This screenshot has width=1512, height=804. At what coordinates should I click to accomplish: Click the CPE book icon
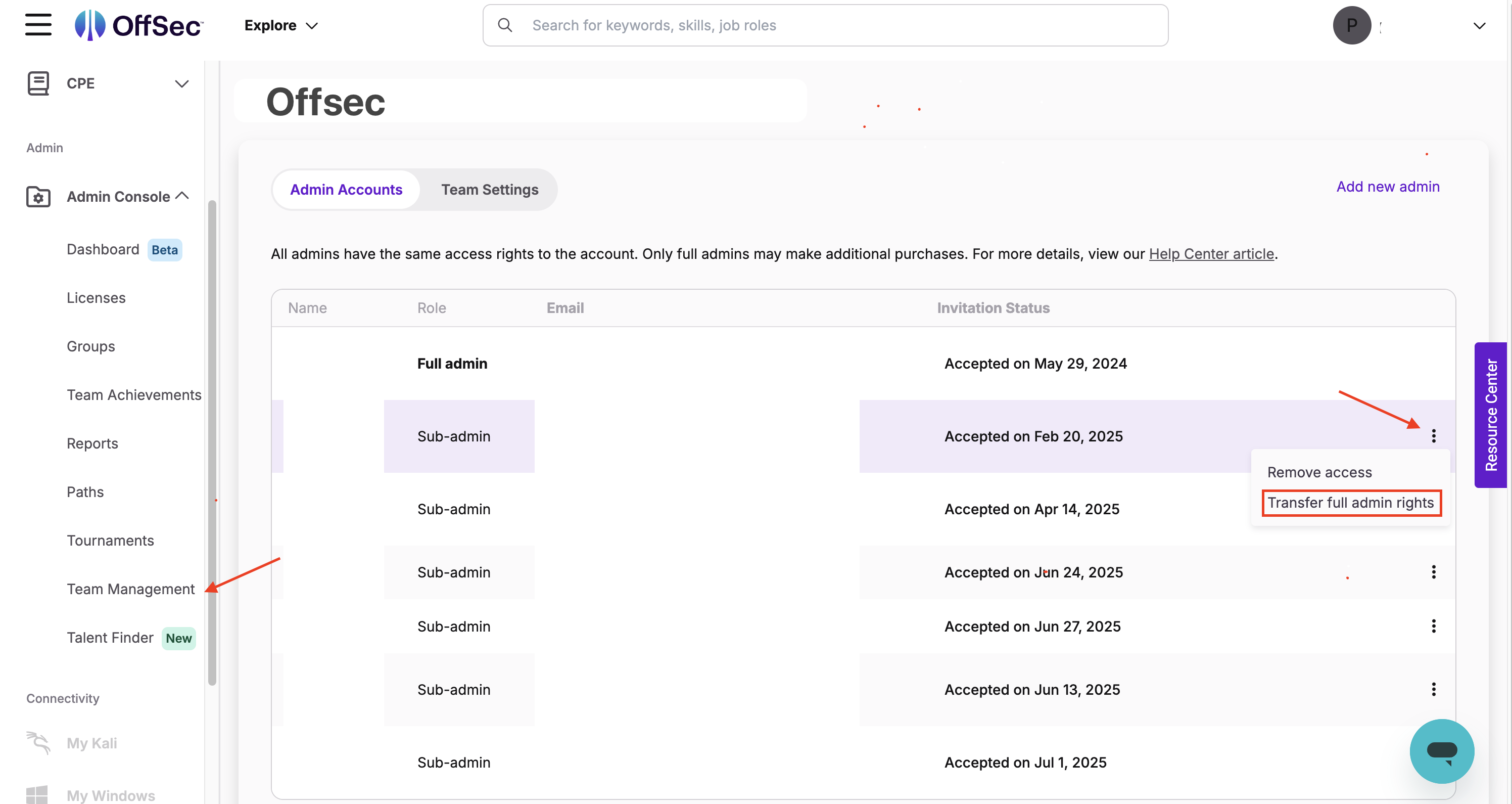pos(38,83)
